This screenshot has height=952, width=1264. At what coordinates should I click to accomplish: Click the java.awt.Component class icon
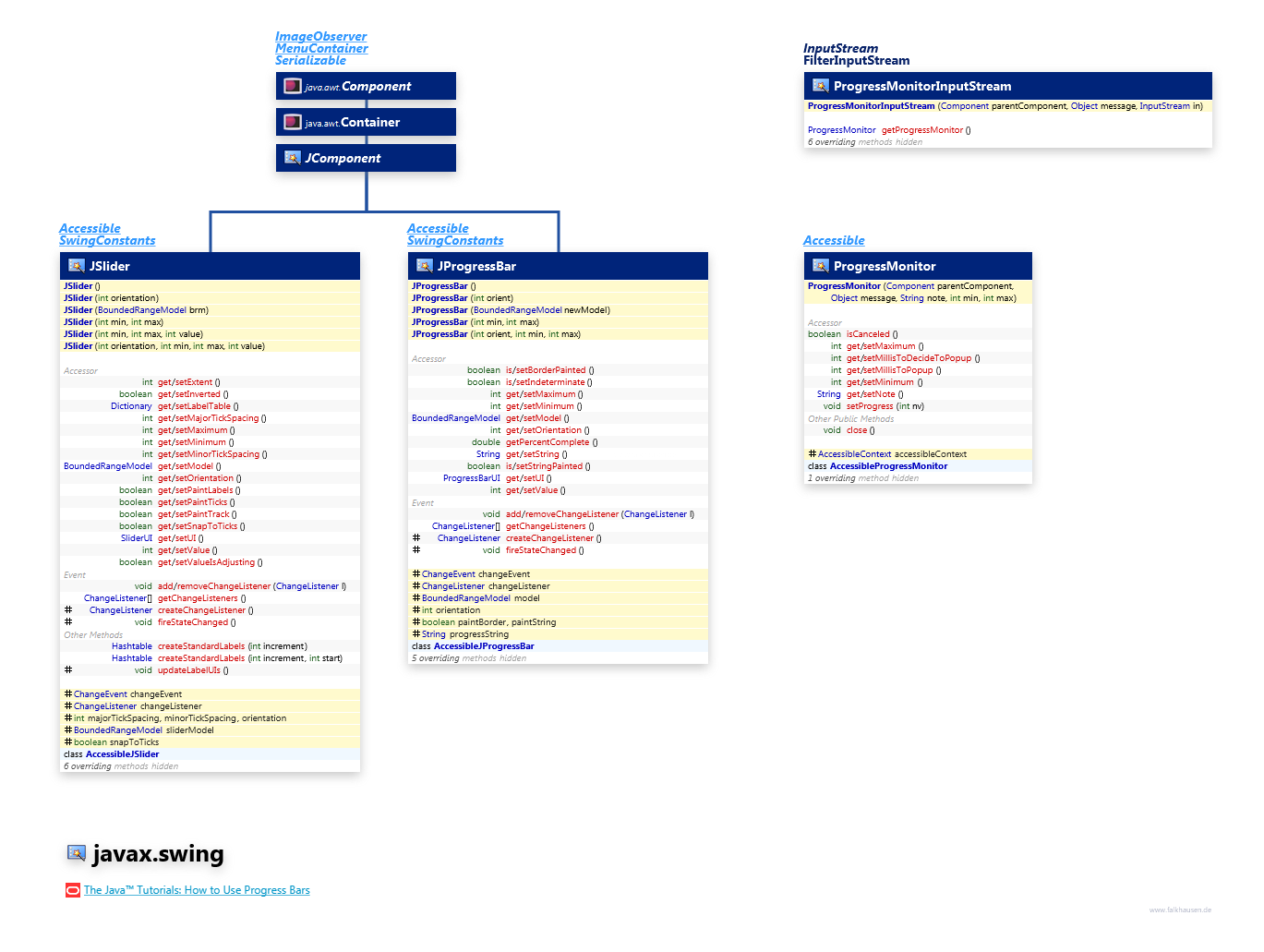pyautogui.click(x=293, y=86)
